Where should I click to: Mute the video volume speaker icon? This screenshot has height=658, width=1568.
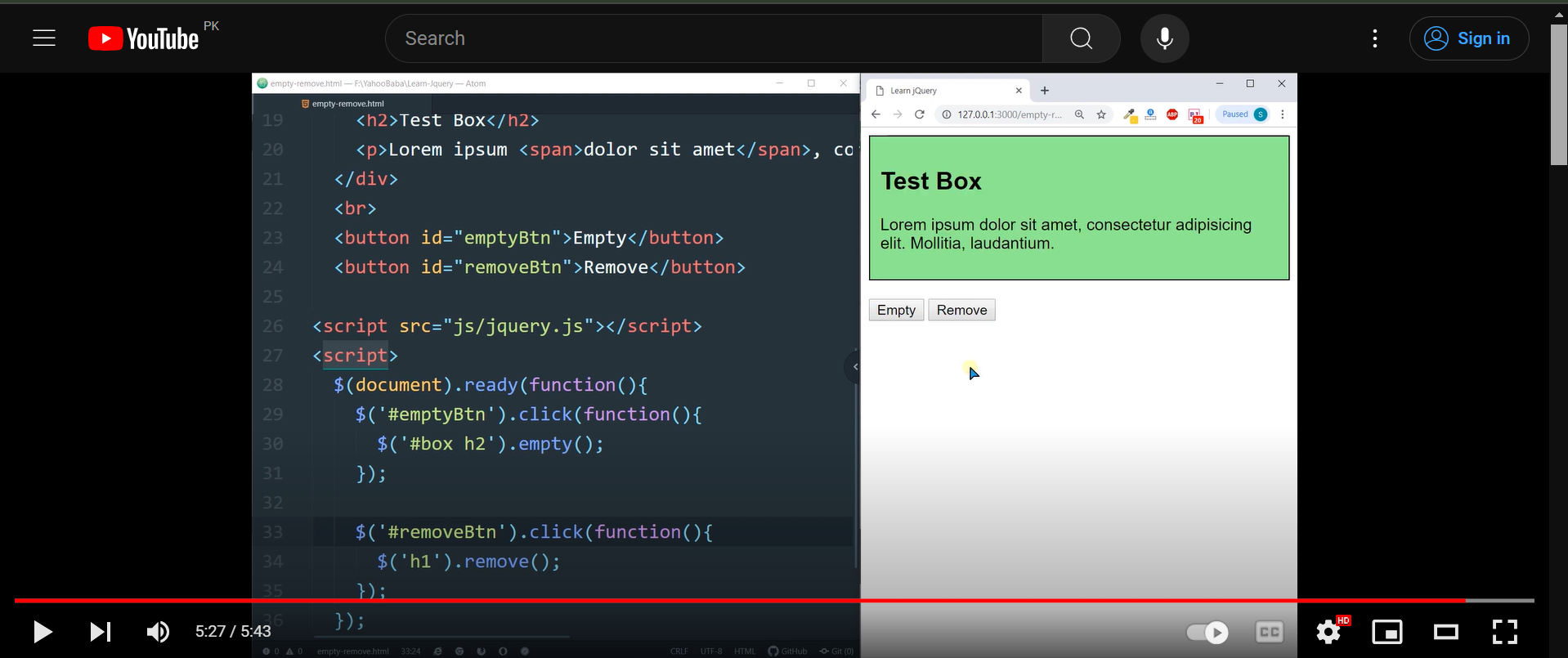point(157,632)
